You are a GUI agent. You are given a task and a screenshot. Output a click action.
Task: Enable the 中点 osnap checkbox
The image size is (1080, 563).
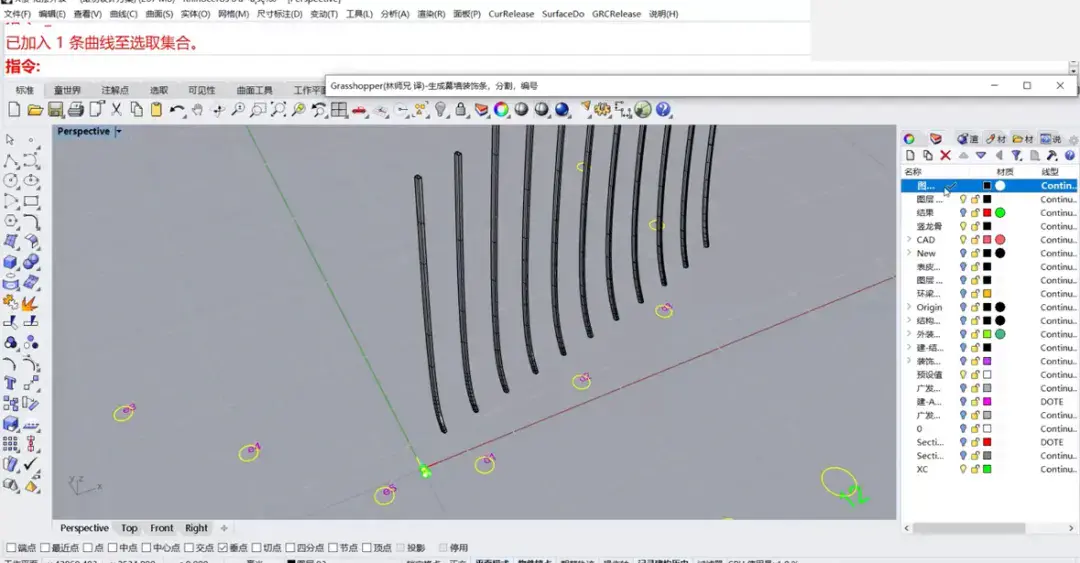(112, 548)
